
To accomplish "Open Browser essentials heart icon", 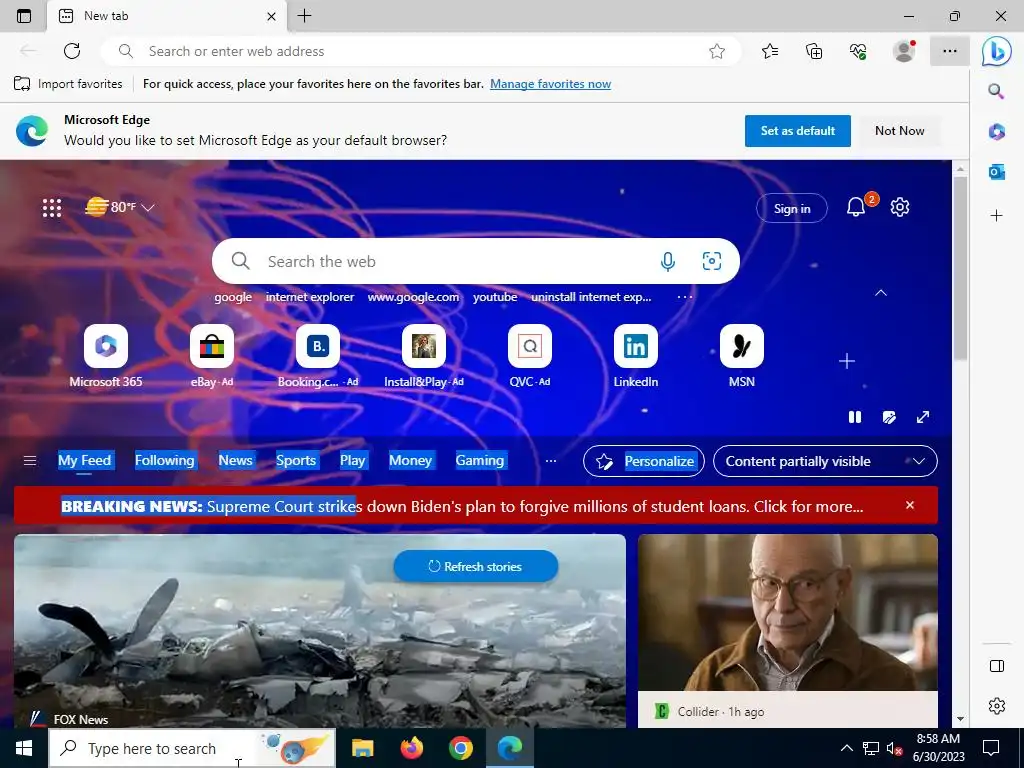I will pyautogui.click(x=858, y=51).
